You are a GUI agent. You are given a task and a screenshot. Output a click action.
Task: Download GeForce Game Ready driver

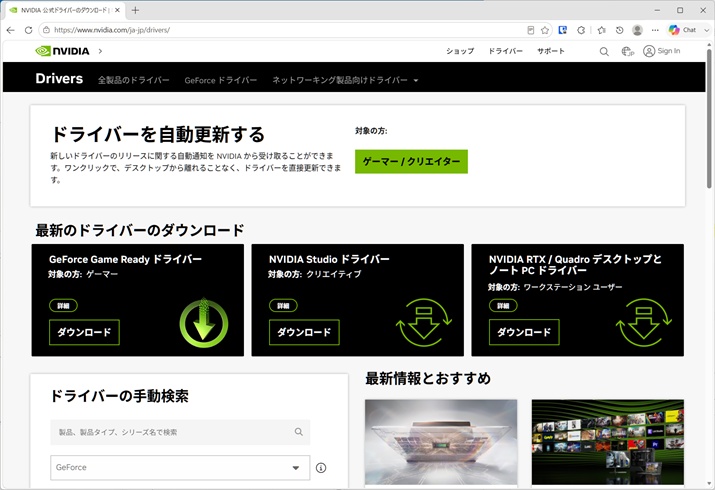click(x=84, y=332)
